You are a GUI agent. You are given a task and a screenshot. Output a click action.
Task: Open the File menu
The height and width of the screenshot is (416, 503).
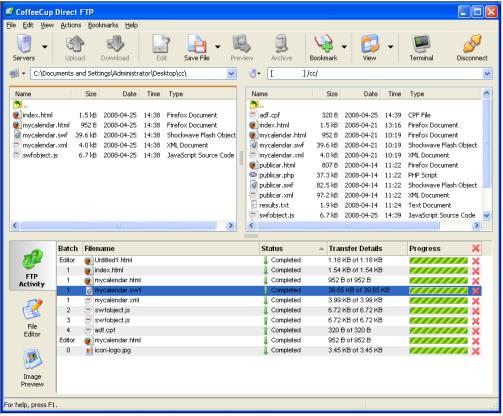point(11,25)
